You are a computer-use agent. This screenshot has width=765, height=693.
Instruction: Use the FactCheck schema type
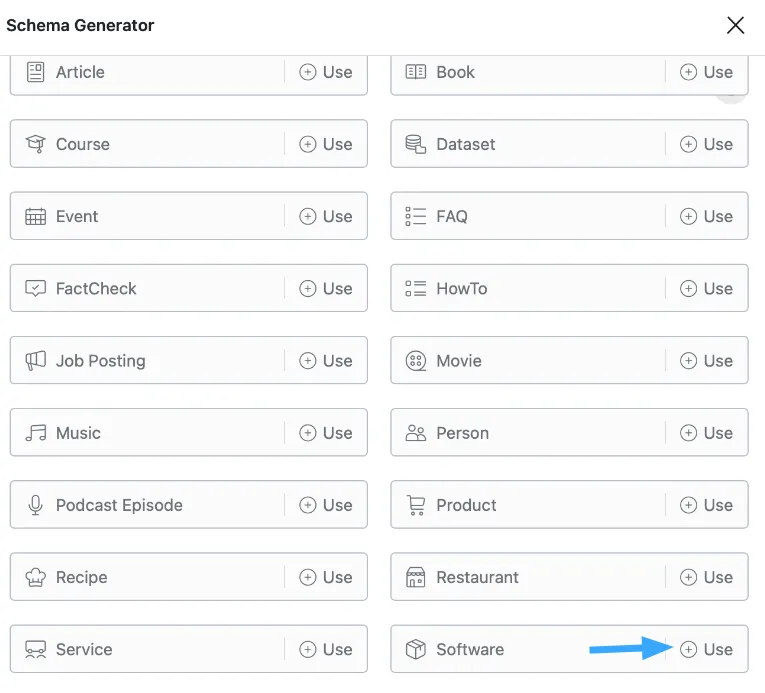(326, 288)
